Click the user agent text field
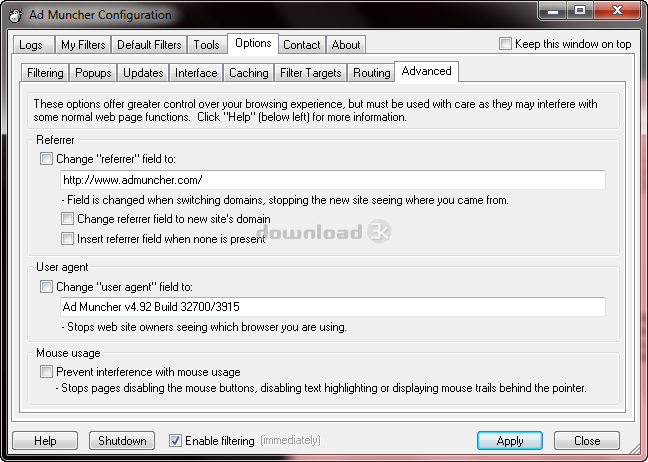Image resolution: width=648 pixels, height=462 pixels. click(x=333, y=307)
